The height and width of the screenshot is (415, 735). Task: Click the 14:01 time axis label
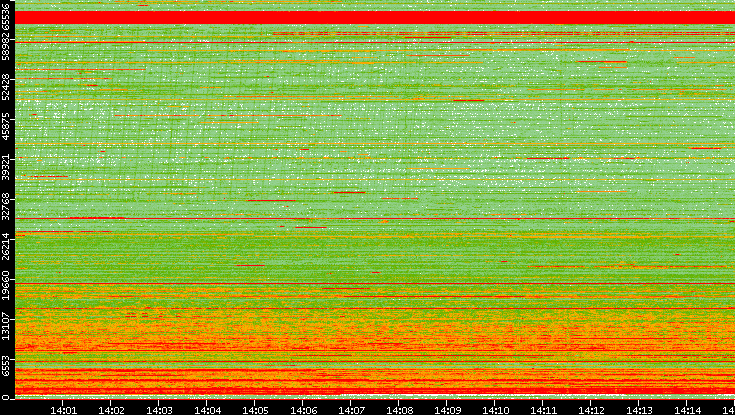click(x=63, y=410)
